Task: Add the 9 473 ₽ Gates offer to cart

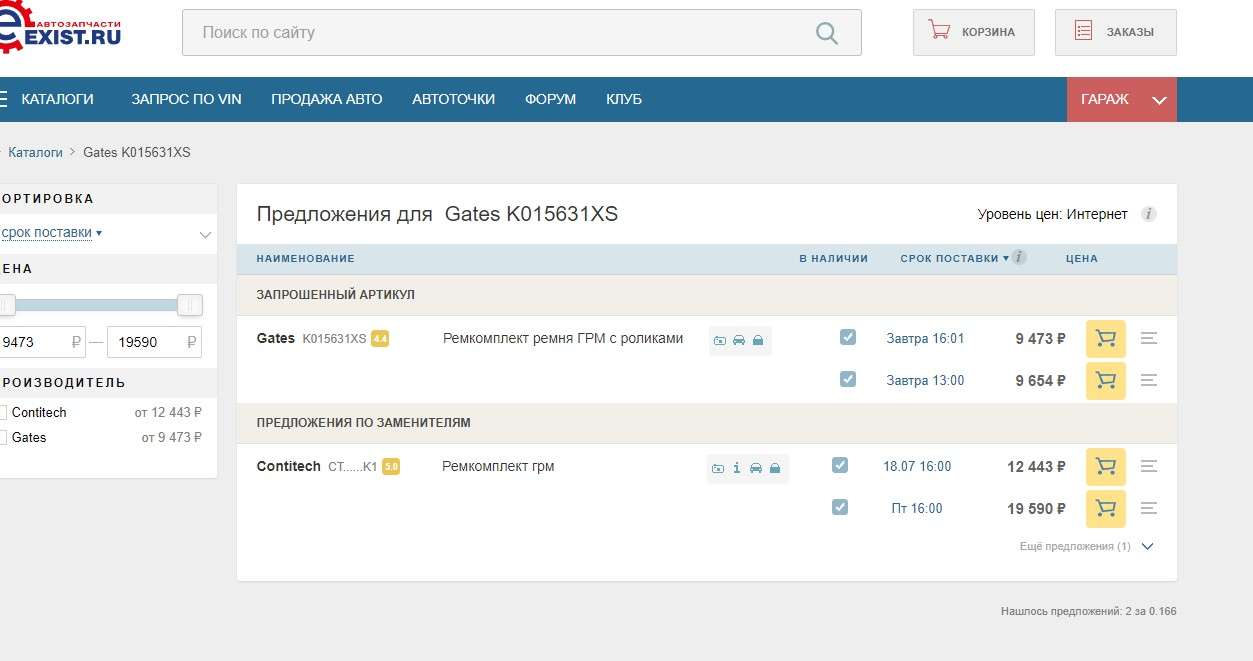Action: [1106, 339]
